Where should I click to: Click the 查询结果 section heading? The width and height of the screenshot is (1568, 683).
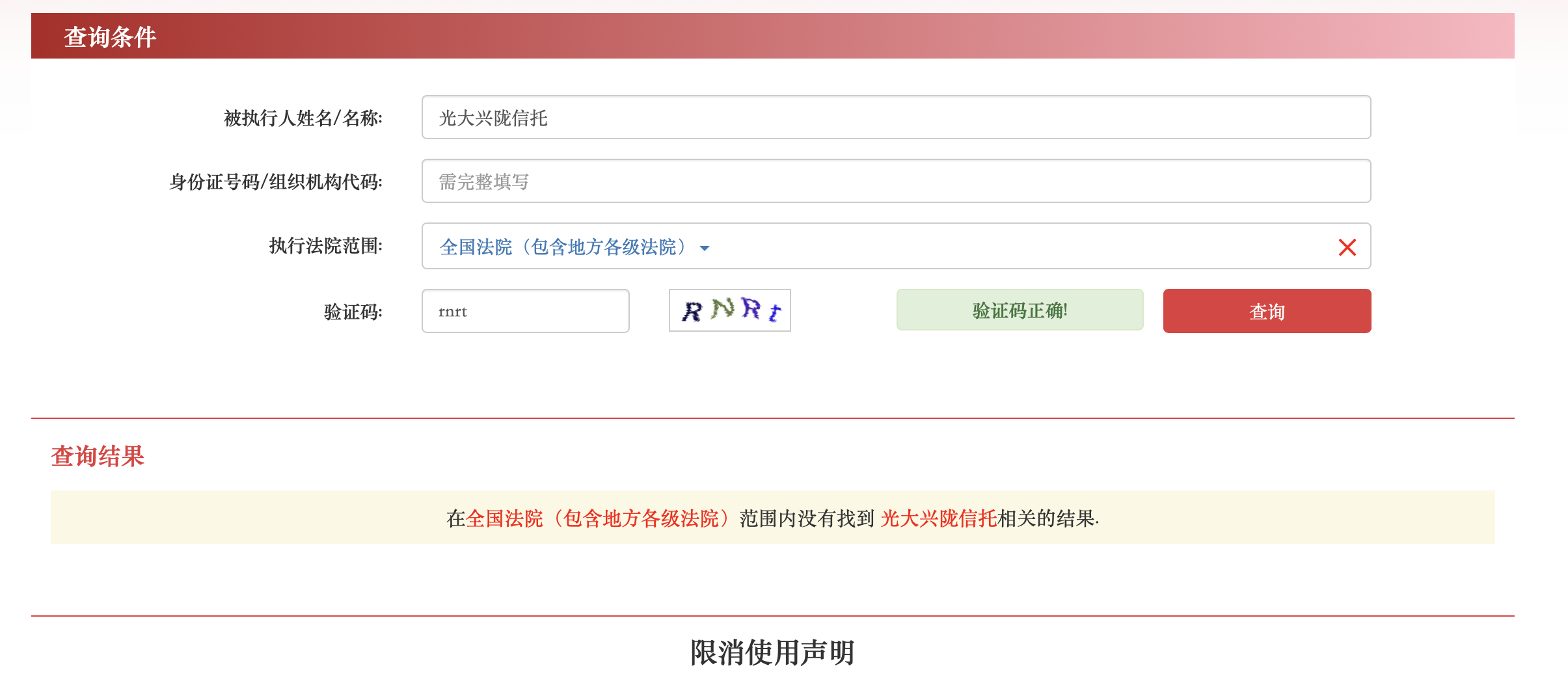(98, 456)
